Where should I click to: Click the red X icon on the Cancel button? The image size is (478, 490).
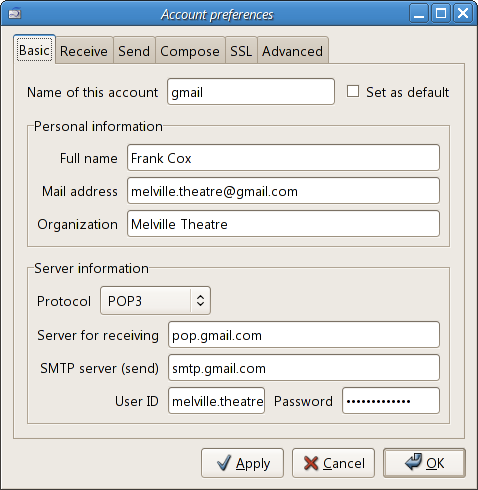click(x=311, y=463)
